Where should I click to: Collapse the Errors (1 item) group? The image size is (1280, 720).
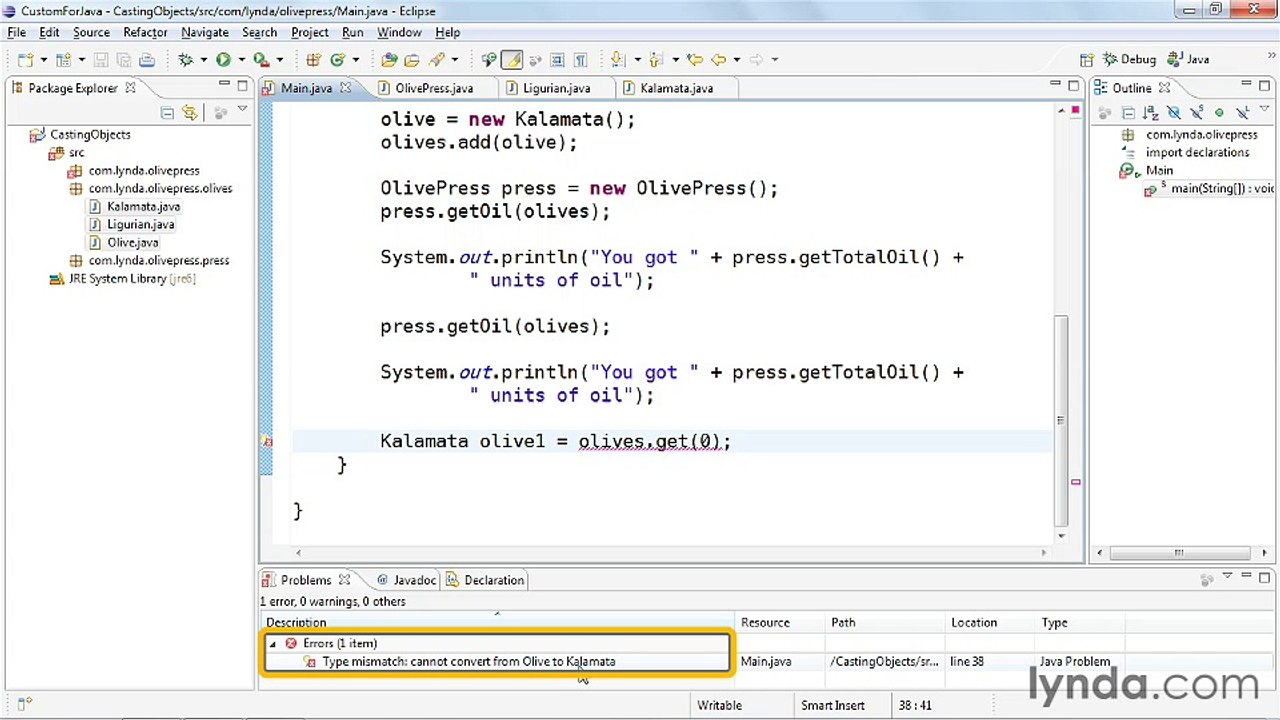coord(272,644)
